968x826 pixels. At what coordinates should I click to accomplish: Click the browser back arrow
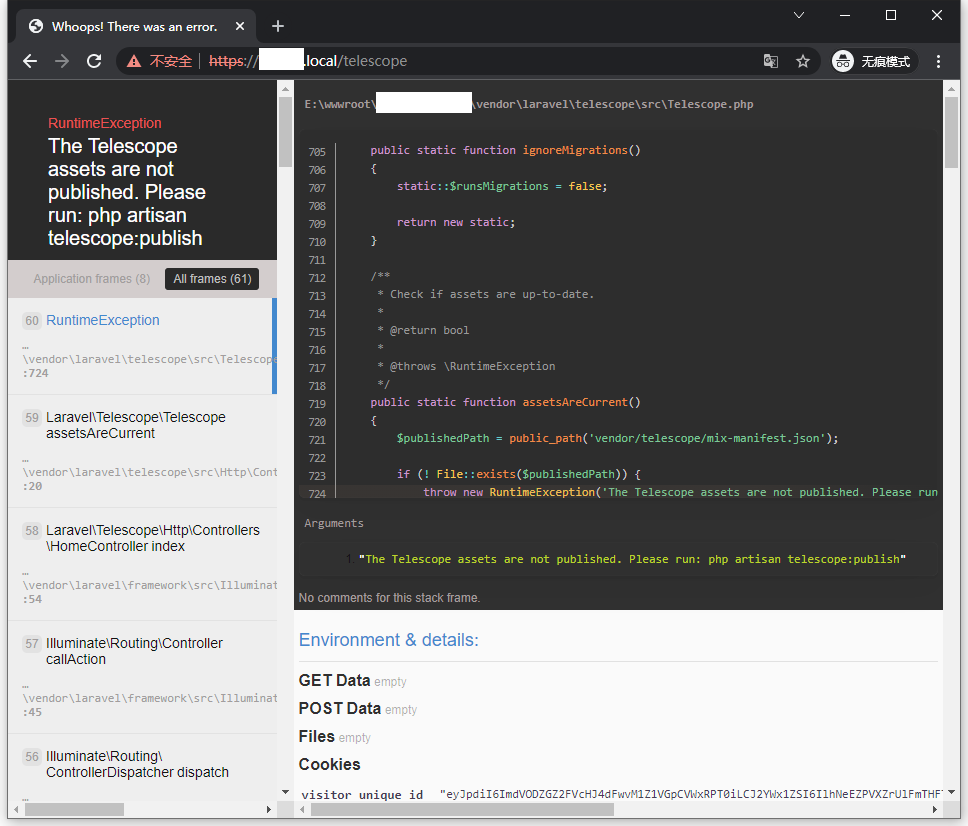30,61
